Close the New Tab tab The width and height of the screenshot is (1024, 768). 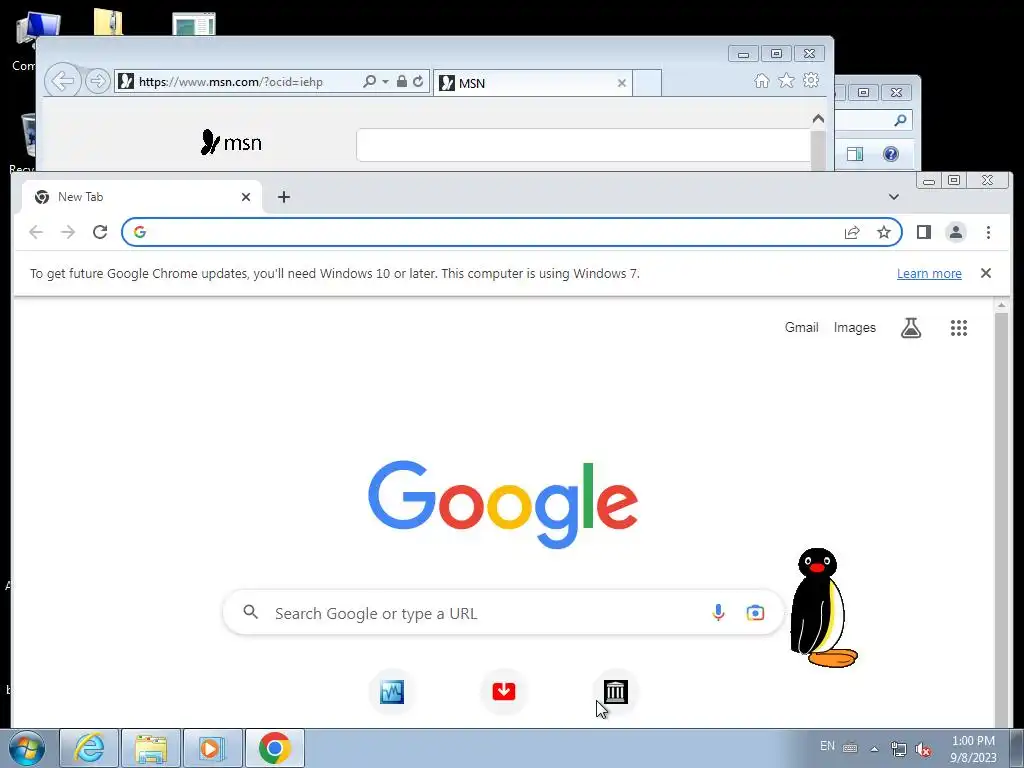coord(246,197)
